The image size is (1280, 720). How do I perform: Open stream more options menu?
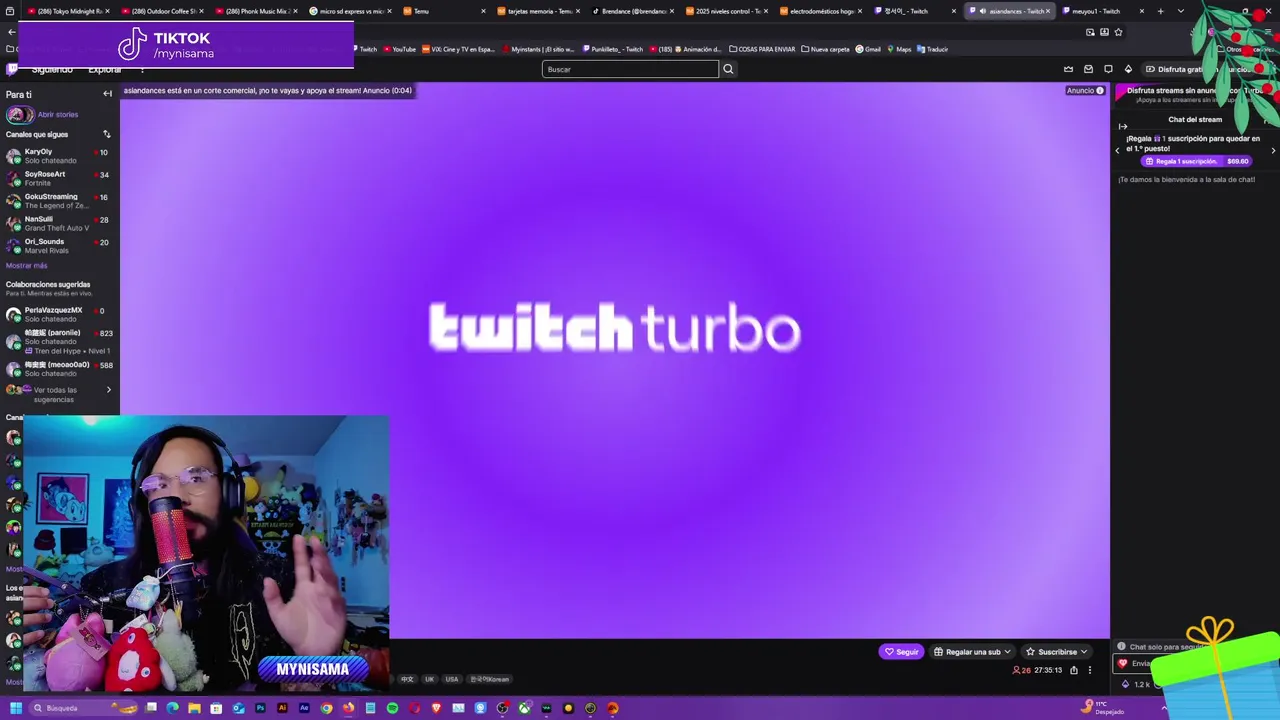(x=1090, y=670)
